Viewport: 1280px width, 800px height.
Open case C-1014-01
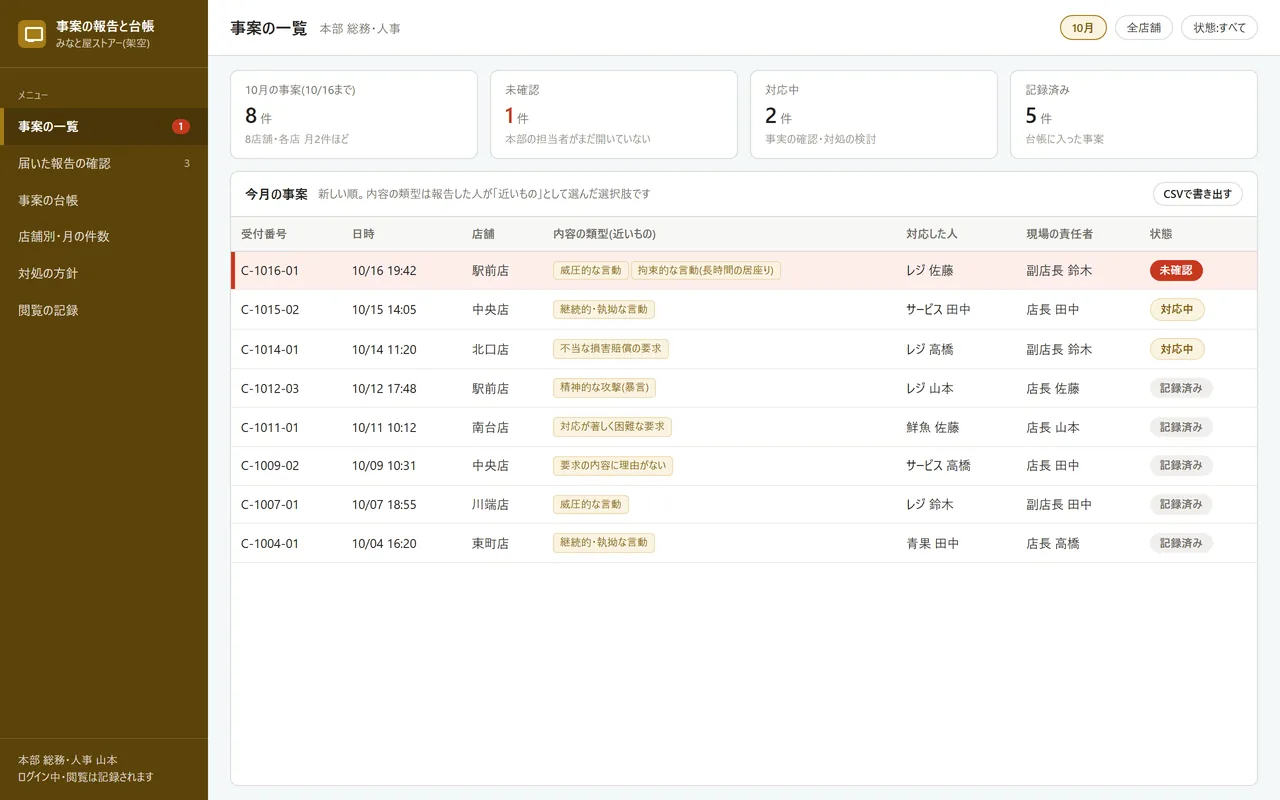click(744, 349)
